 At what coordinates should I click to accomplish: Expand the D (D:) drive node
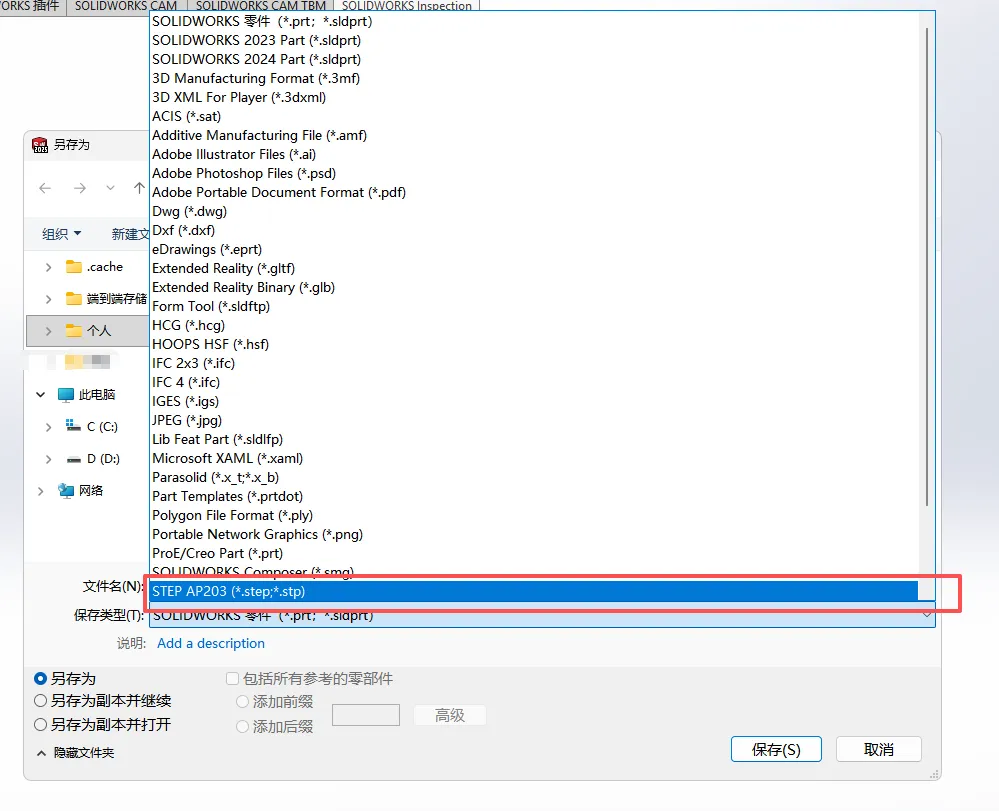point(48,459)
